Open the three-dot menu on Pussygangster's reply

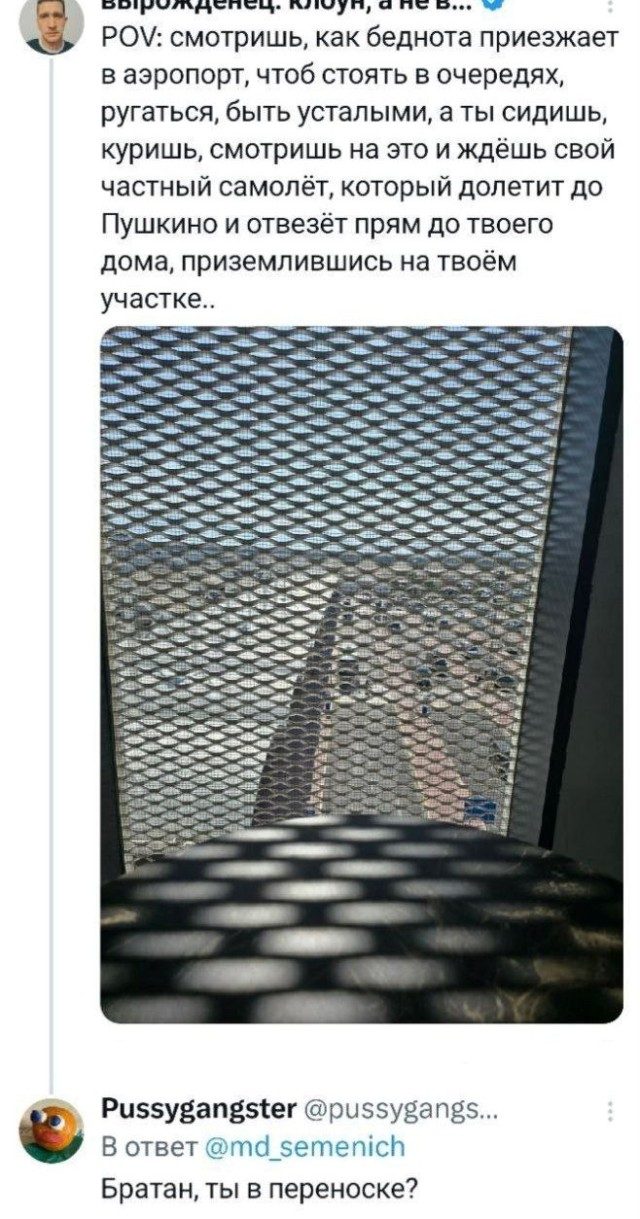click(609, 1114)
